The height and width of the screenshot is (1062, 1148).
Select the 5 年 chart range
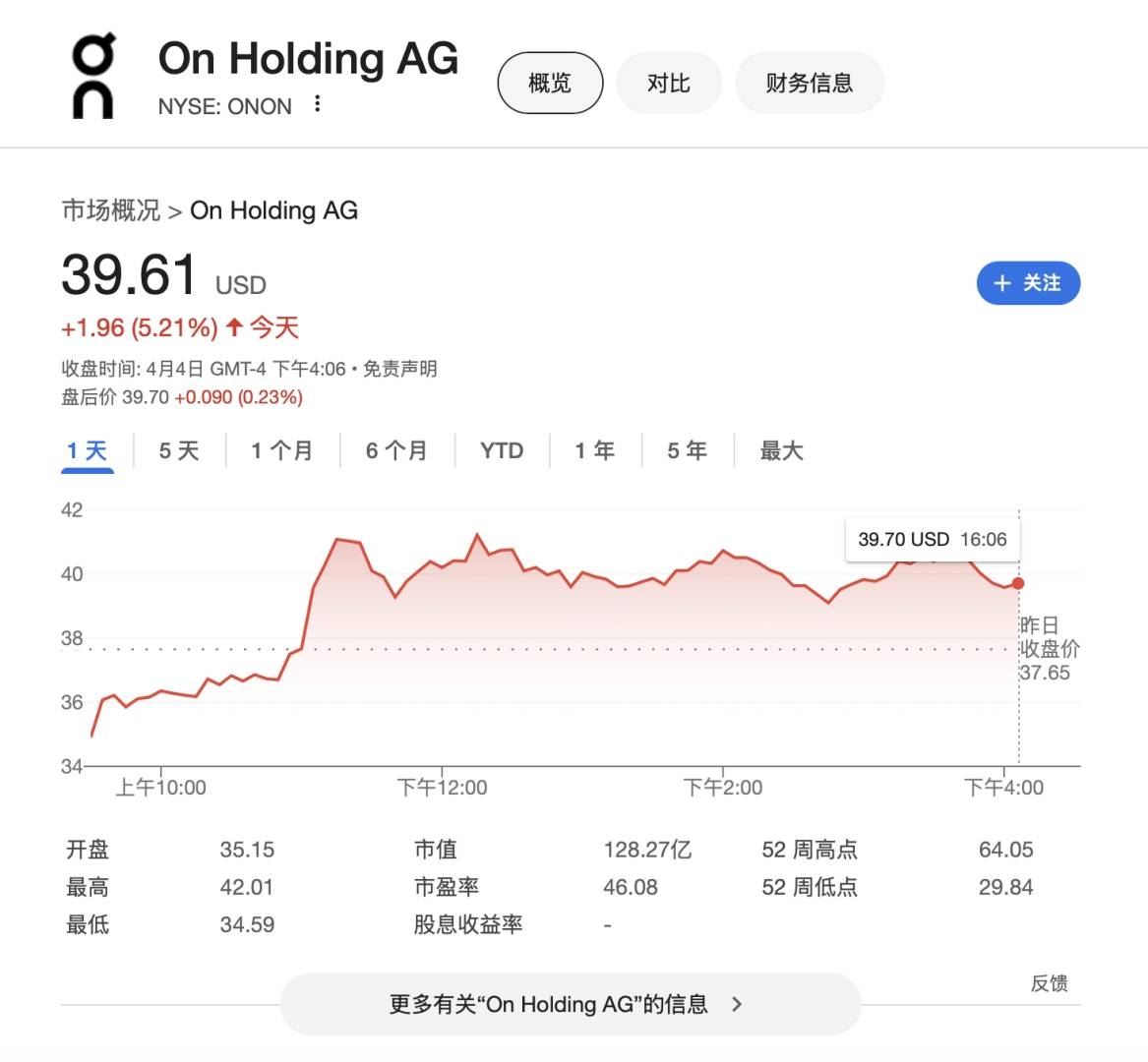[x=687, y=451]
